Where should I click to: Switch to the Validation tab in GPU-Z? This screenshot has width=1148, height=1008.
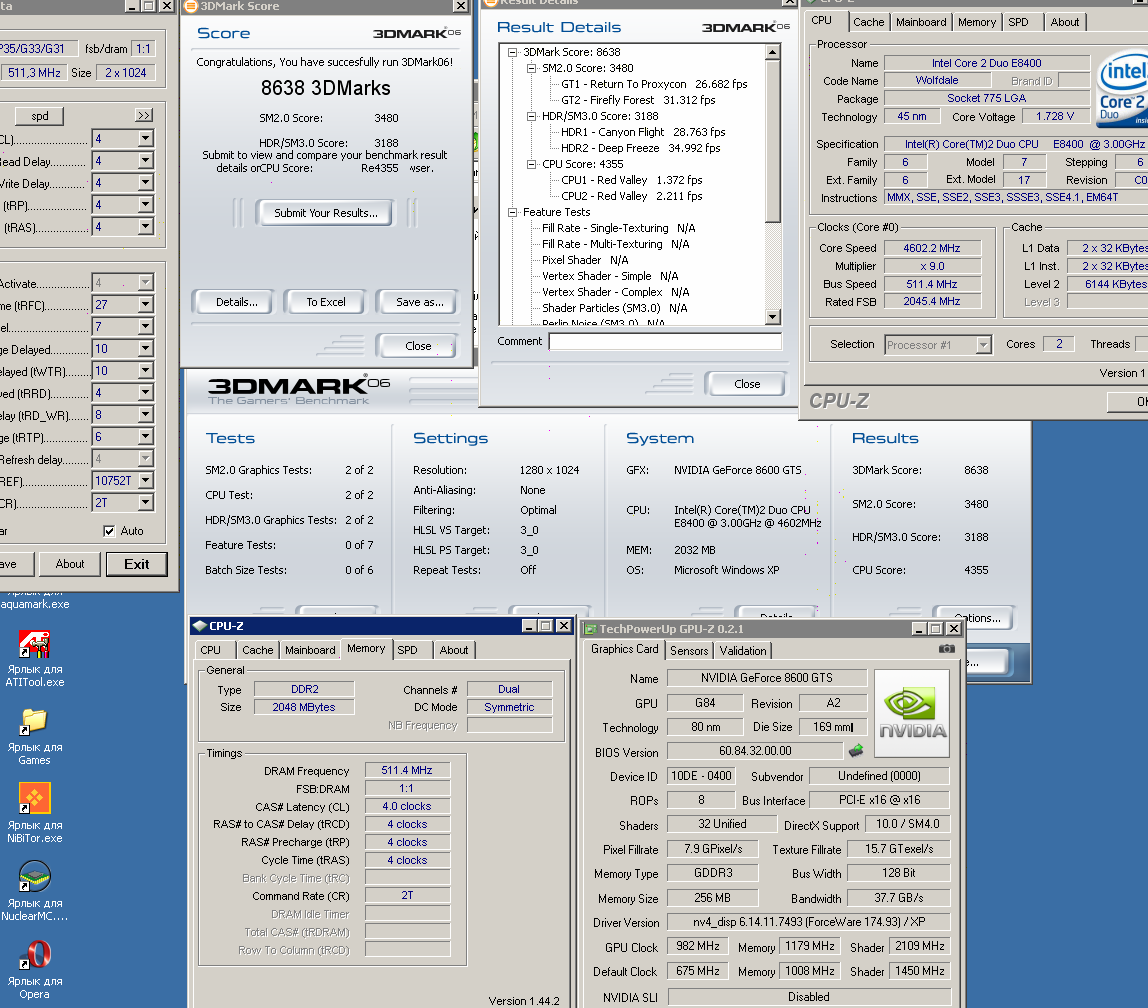coord(742,651)
